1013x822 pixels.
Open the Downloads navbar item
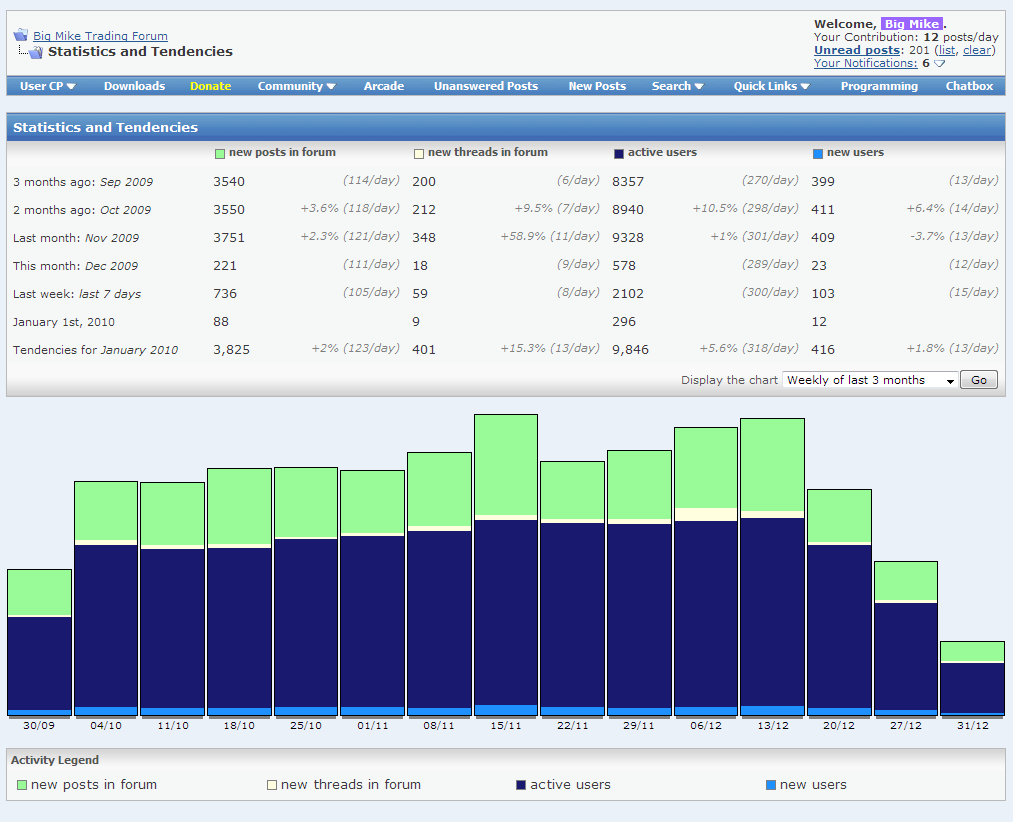pyautogui.click(x=134, y=86)
